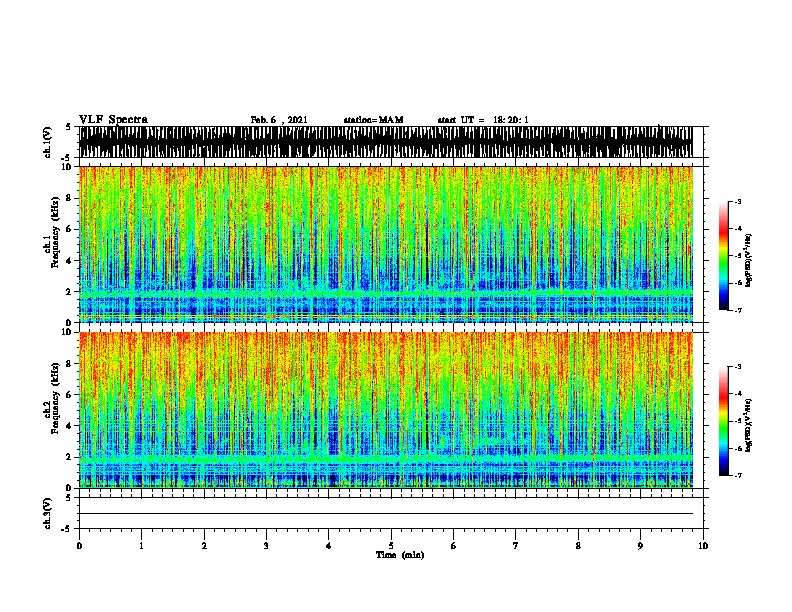The width and height of the screenshot is (792, 612).
Task: Click the "Time (min)" axis title
Action: tap(400, 555)
